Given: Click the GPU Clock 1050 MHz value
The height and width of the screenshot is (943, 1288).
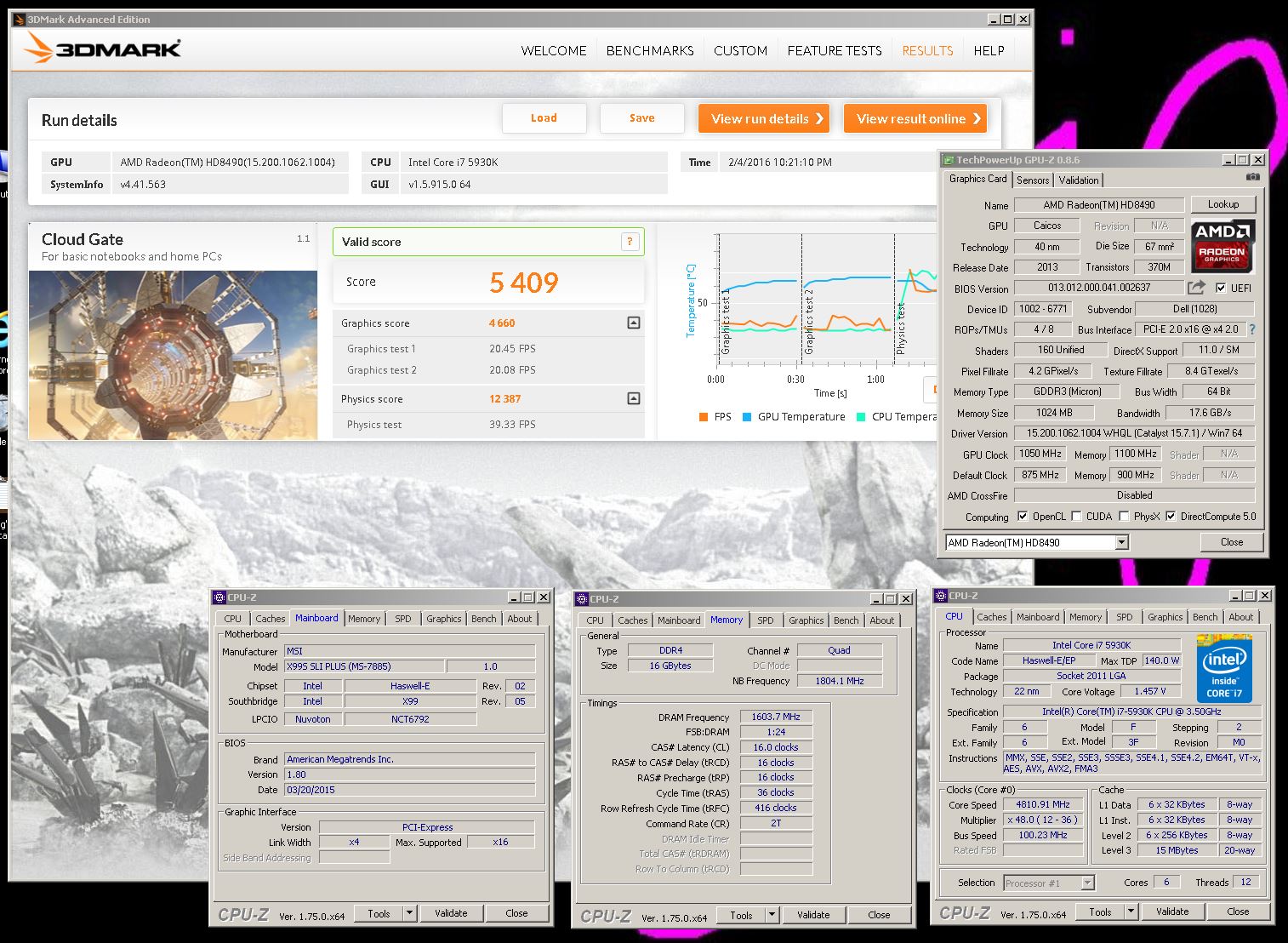Looking at the screenshot, I should click(1040, 454).
